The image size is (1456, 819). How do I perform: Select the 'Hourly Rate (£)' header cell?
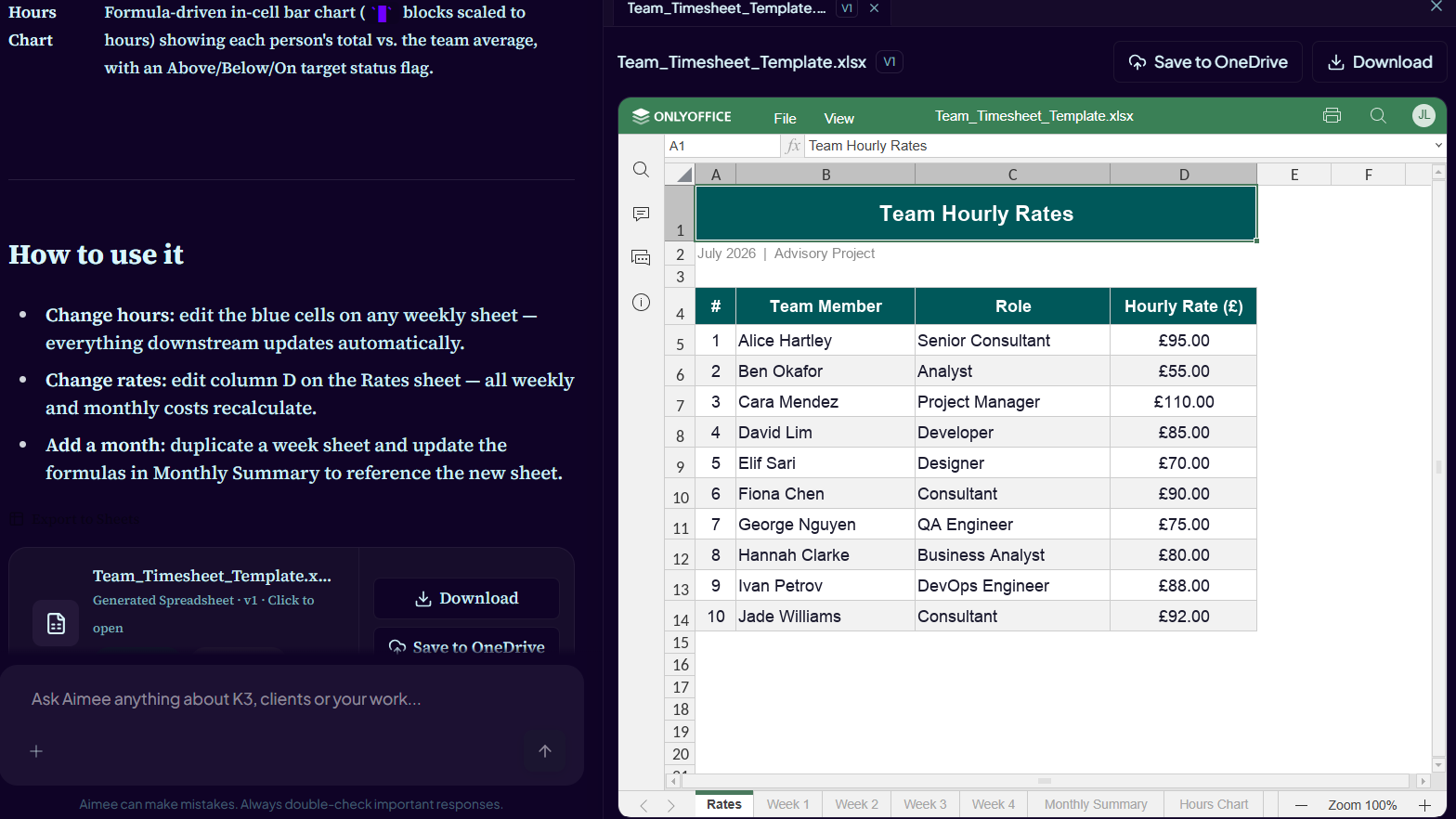point(1184,306)
